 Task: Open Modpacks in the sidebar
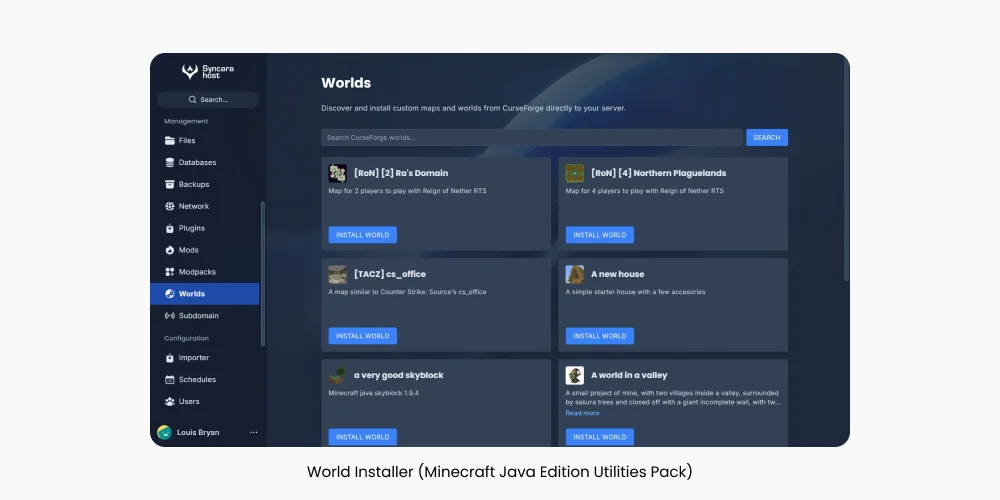click(205, 272)
